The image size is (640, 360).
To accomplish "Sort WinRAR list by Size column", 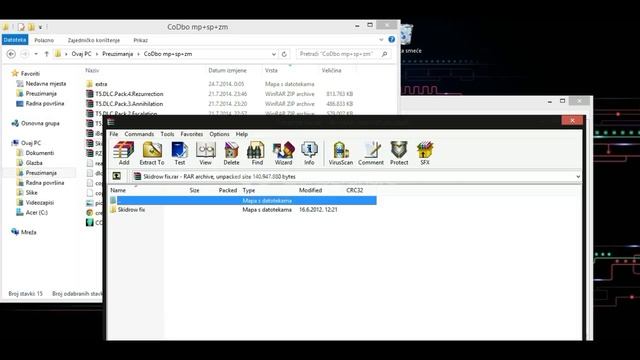I will click(x=194, y=190).
